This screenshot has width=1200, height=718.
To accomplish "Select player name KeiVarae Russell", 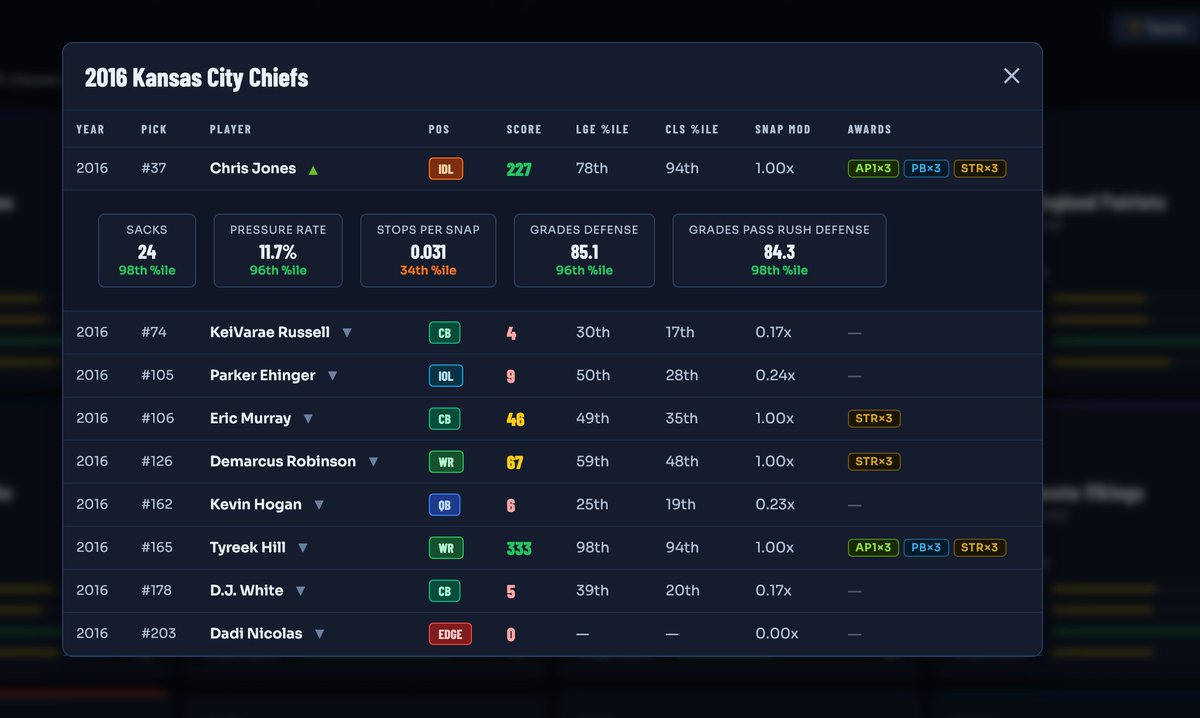I will pyautogui.click(x=270, y=332).
